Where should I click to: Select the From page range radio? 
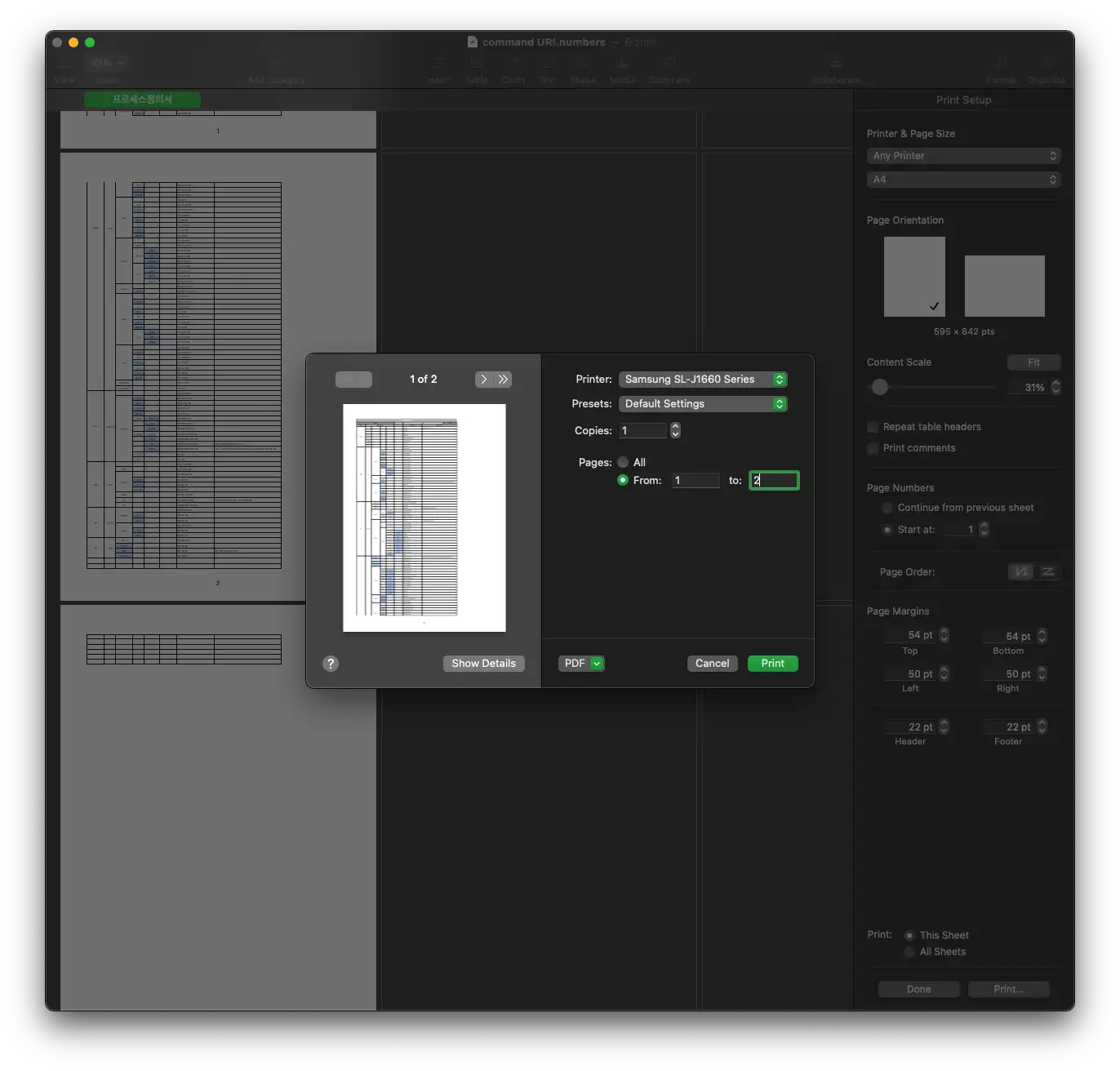(x=623, y=480)
